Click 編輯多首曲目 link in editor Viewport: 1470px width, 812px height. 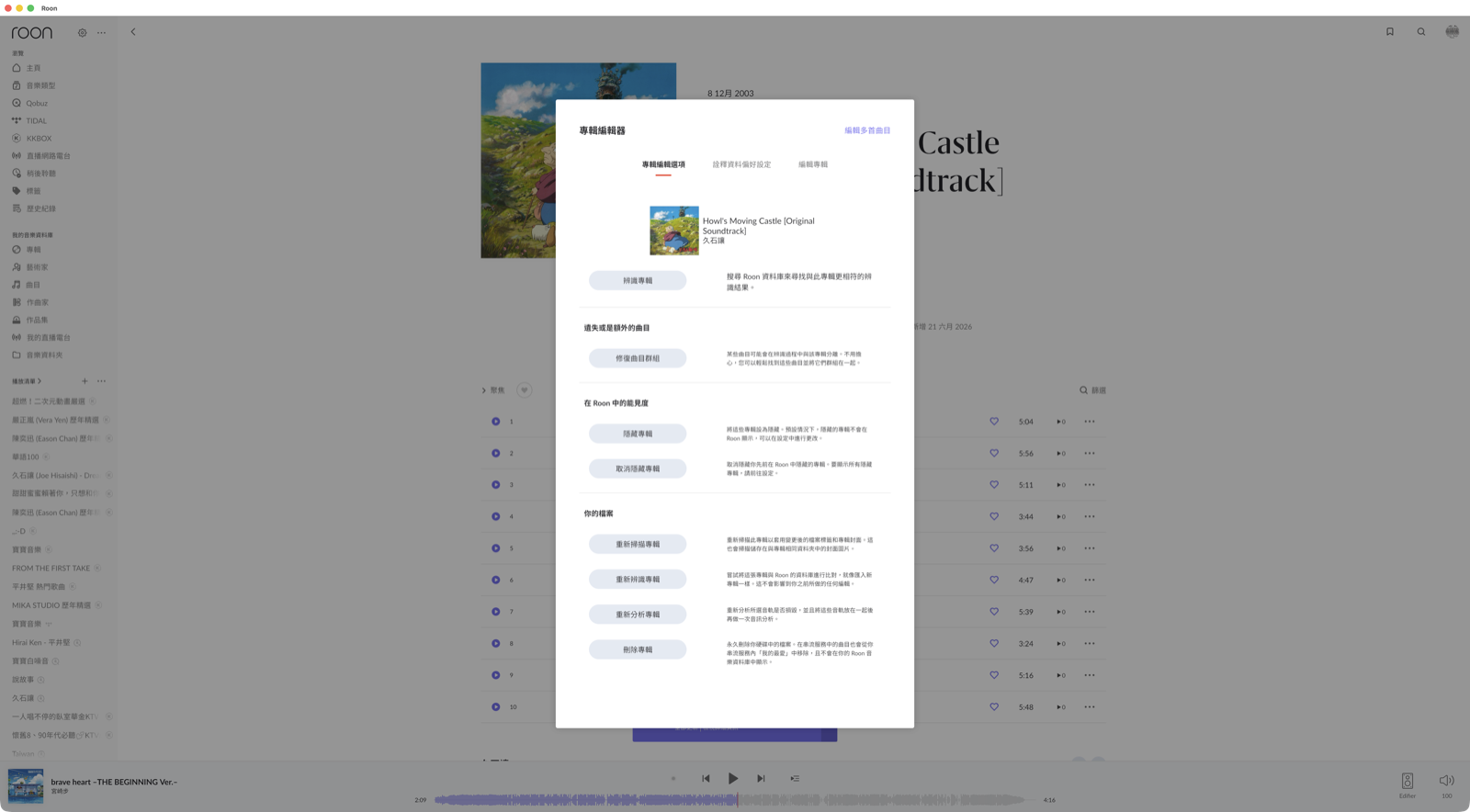tap(867, 130)
